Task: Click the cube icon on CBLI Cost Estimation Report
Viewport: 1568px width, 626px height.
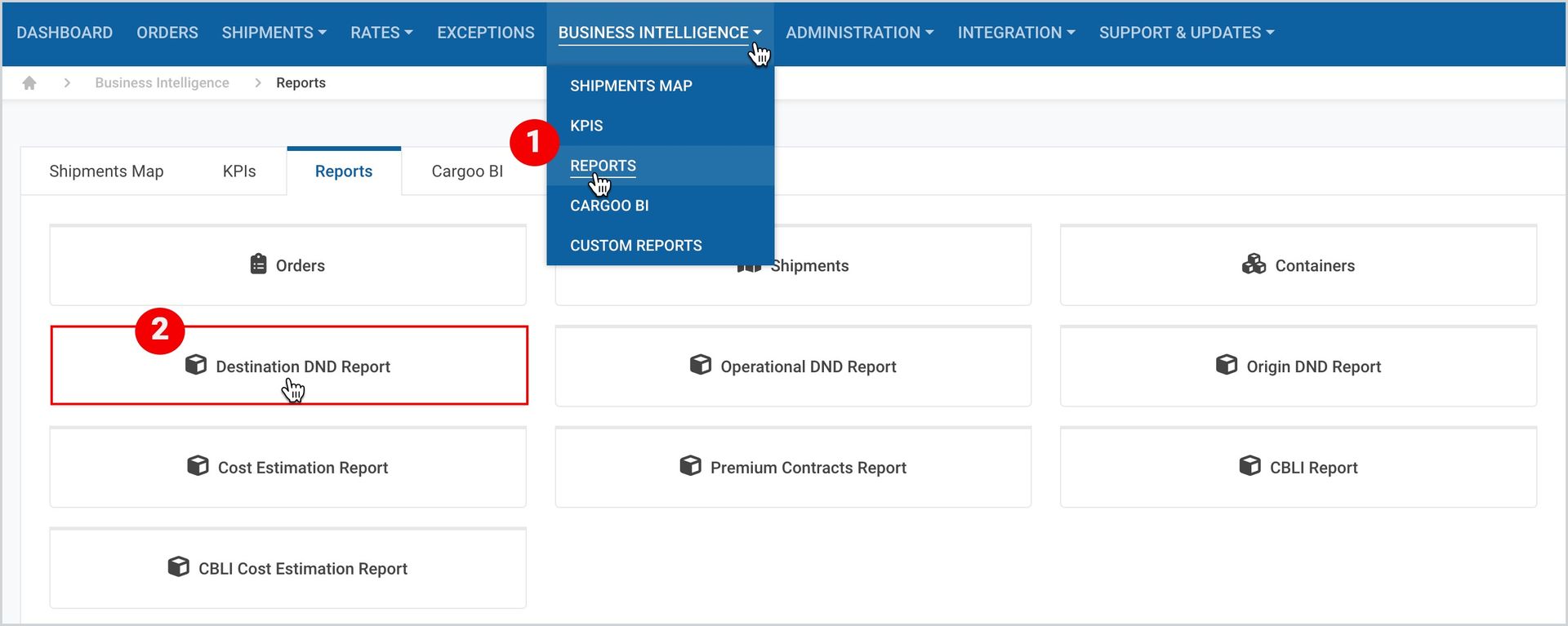Action: coord(178,567)
